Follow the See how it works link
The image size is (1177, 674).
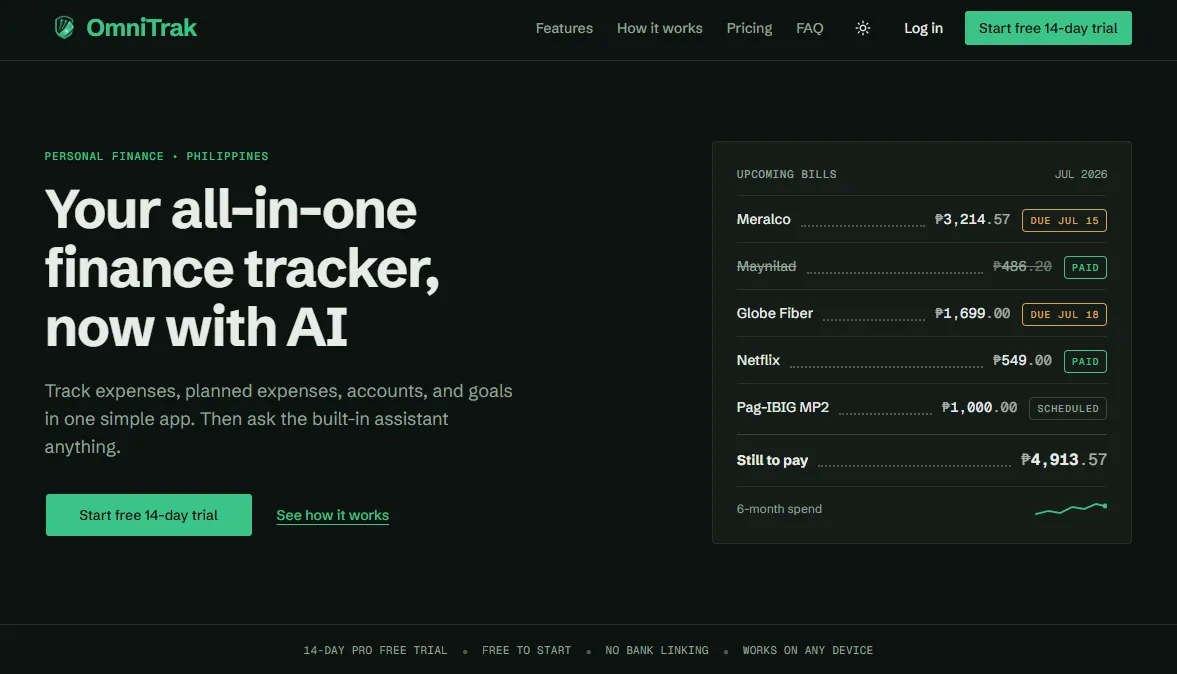(x=333, y=515)
